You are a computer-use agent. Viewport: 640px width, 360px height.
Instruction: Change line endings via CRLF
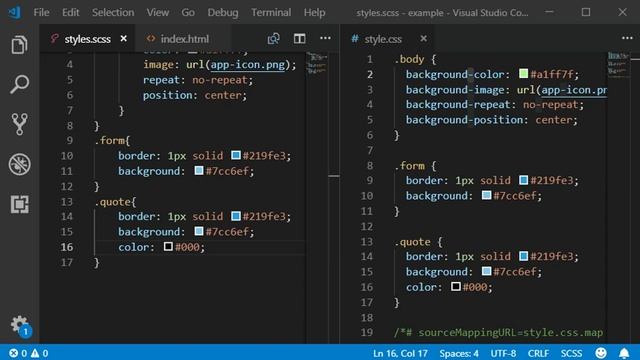(x=538, y=353)
